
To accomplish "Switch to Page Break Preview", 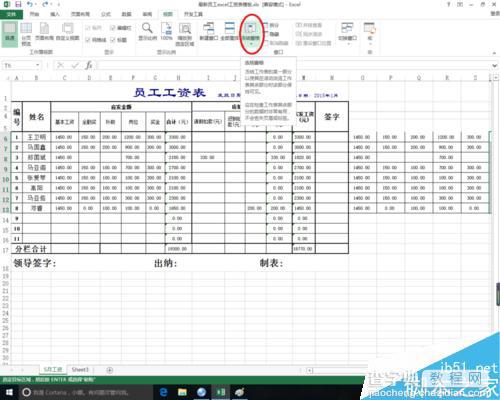I will pyautogui.click(x=26, y=34).
